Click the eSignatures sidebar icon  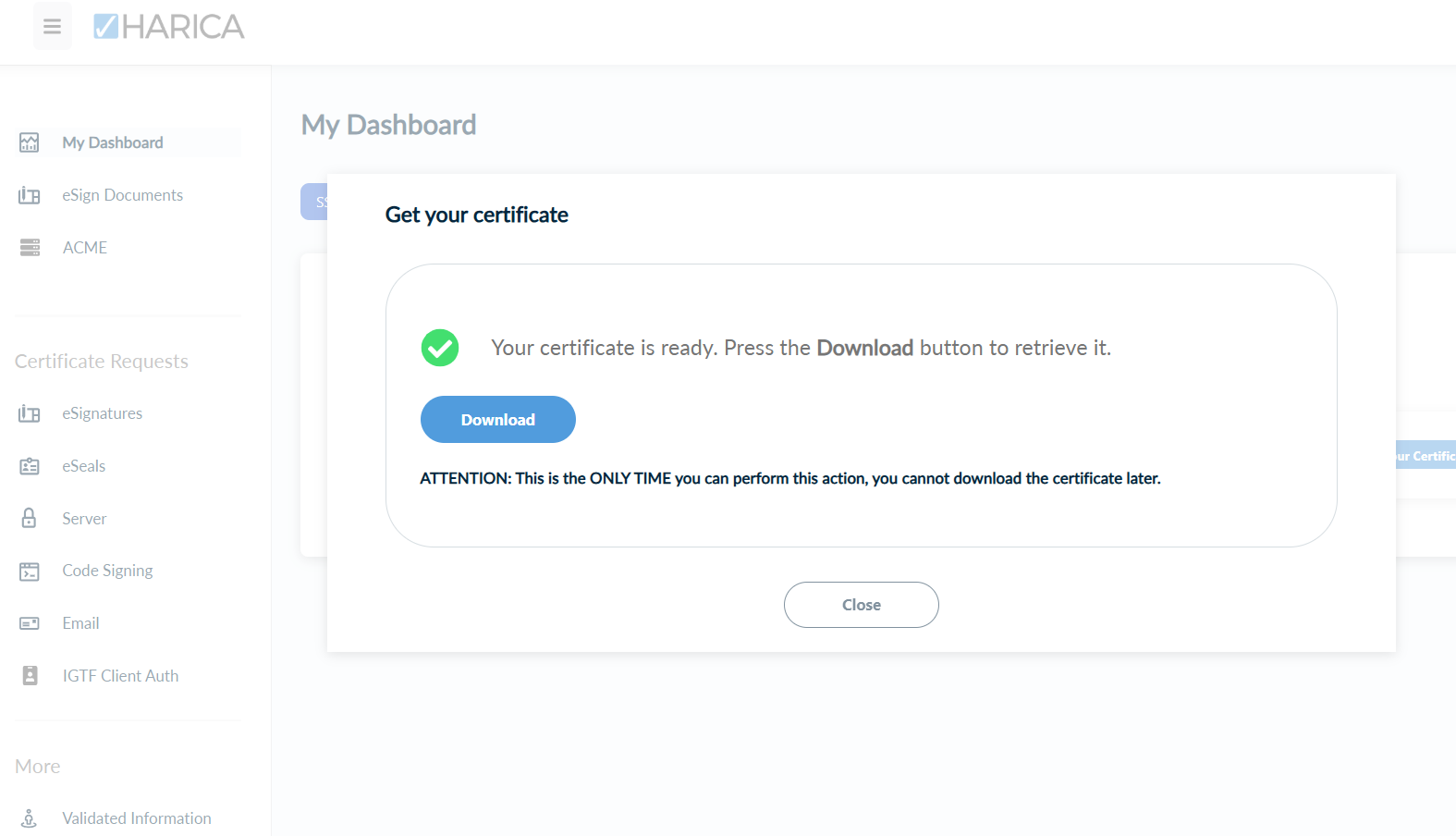[x=30, y=413]
